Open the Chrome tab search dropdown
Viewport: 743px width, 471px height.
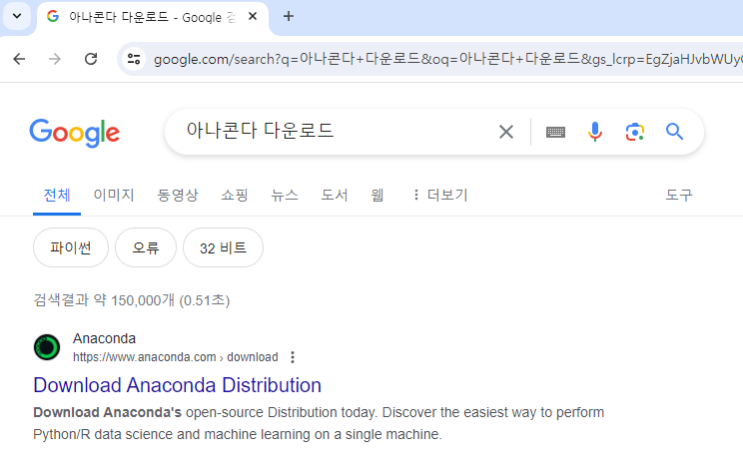click(x=17, y=16)
